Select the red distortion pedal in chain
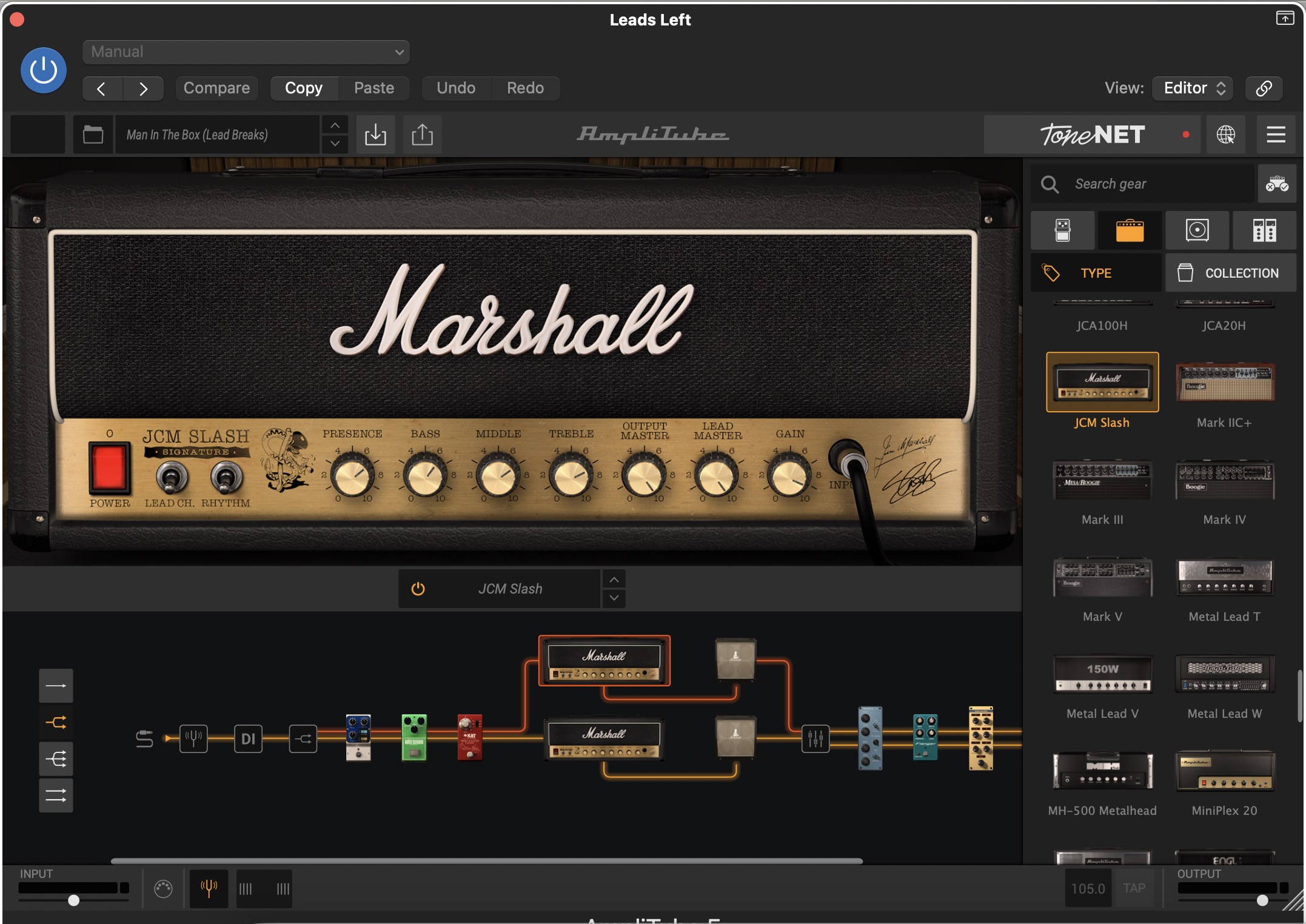The width and height of the screenshot is (1306, 924). click(470, 737)
